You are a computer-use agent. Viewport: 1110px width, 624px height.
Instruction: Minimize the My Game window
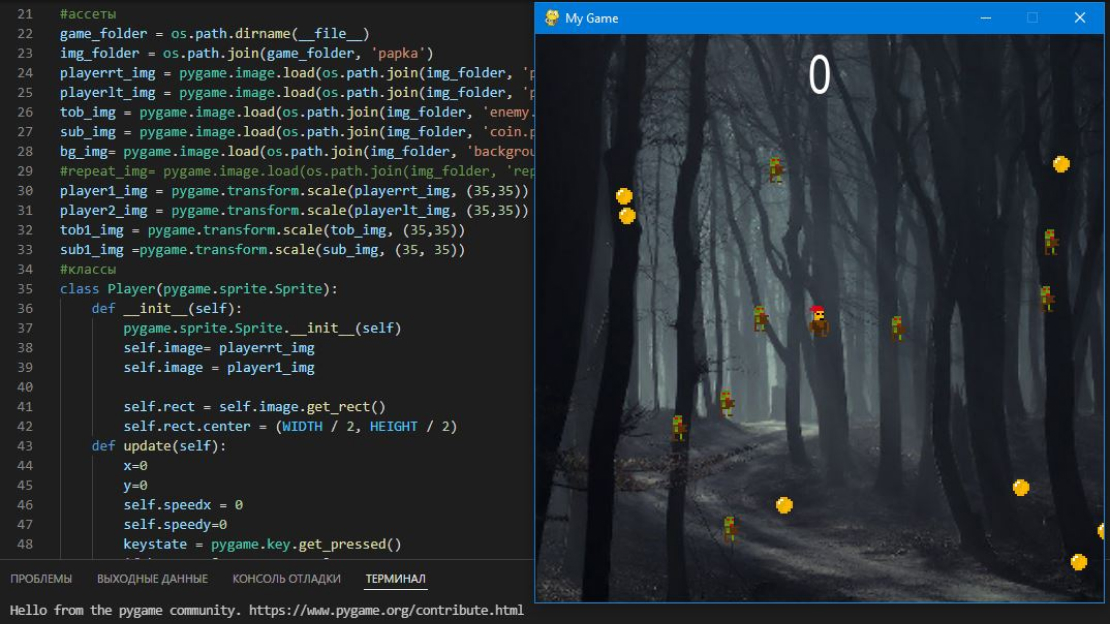point(986,18)
